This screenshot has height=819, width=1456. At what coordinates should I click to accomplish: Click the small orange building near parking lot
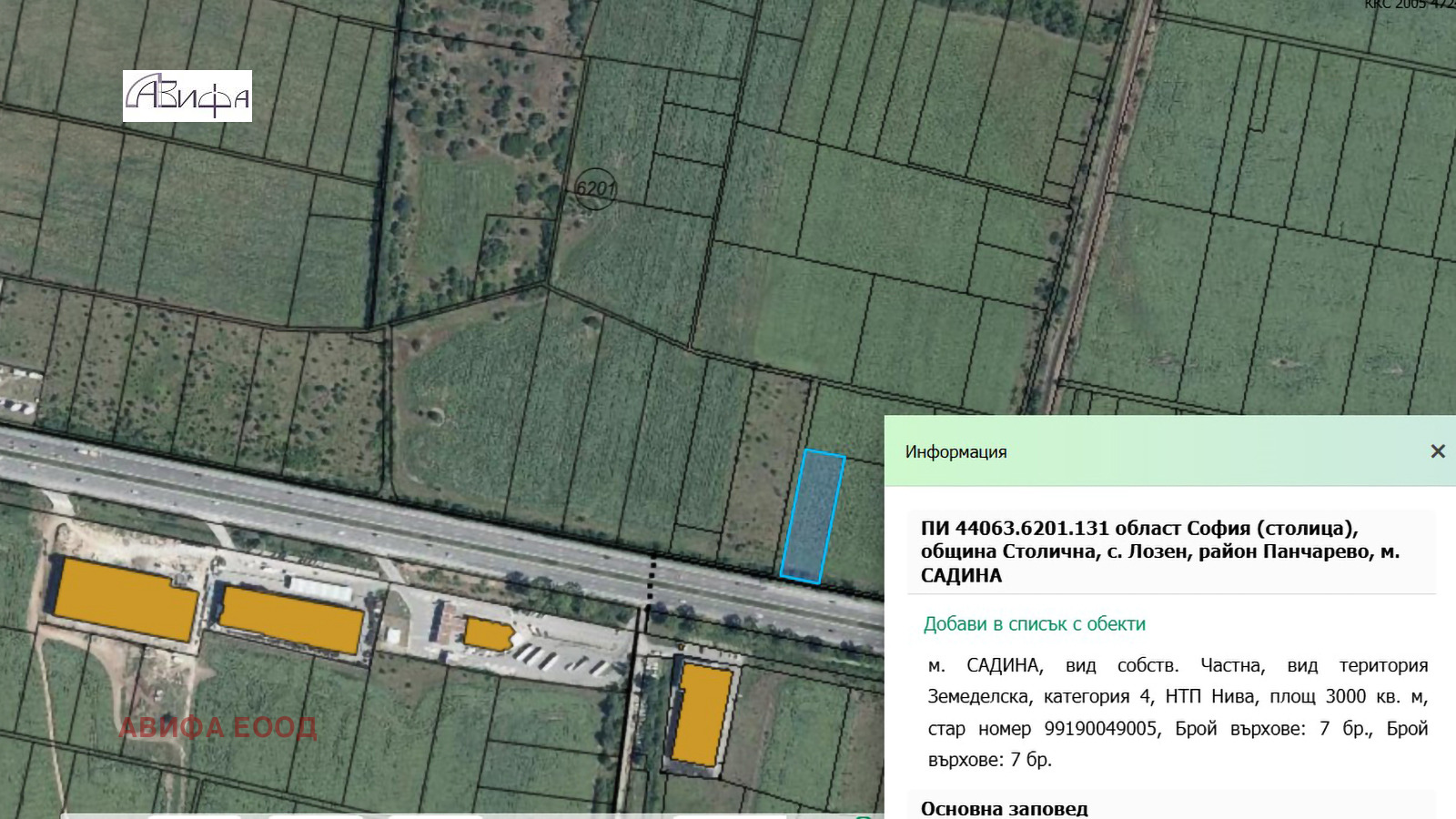pyautogui.click(x=488, y=633)
